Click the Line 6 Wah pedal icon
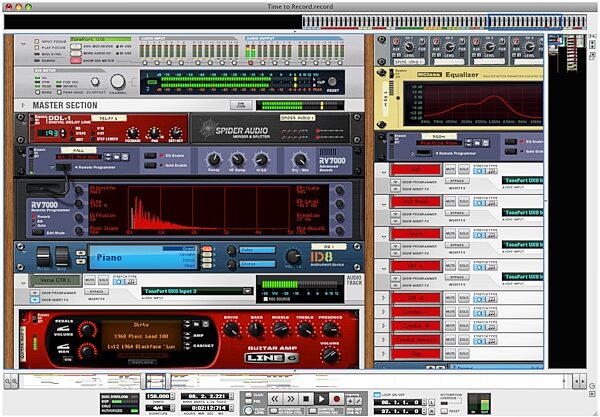This screenshot has height=417, width=600. [63, 348]
